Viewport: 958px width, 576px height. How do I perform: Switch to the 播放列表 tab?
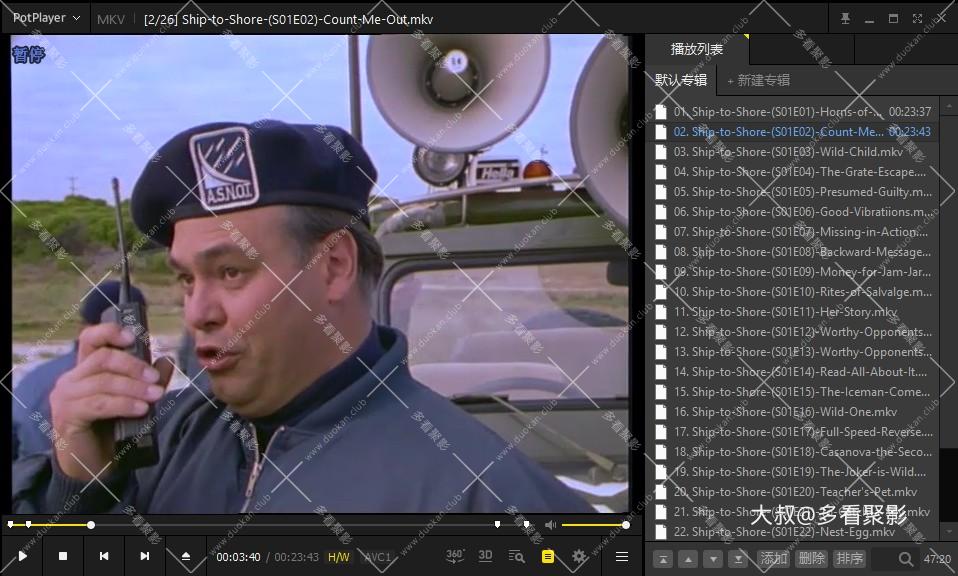pos(696,49)
